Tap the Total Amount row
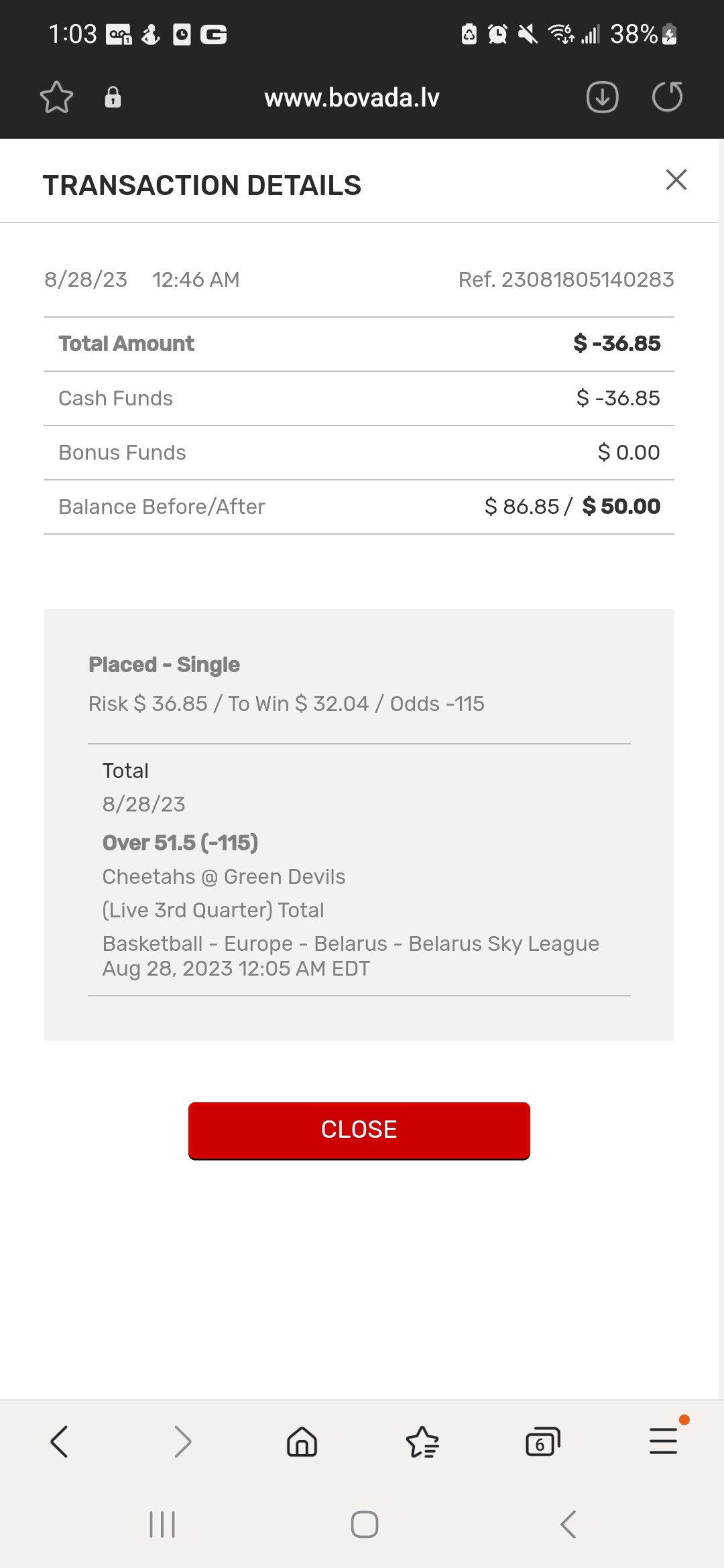The width and height of the screenshot is (724, 1568). pyautogui.click(x=359, y=344)
